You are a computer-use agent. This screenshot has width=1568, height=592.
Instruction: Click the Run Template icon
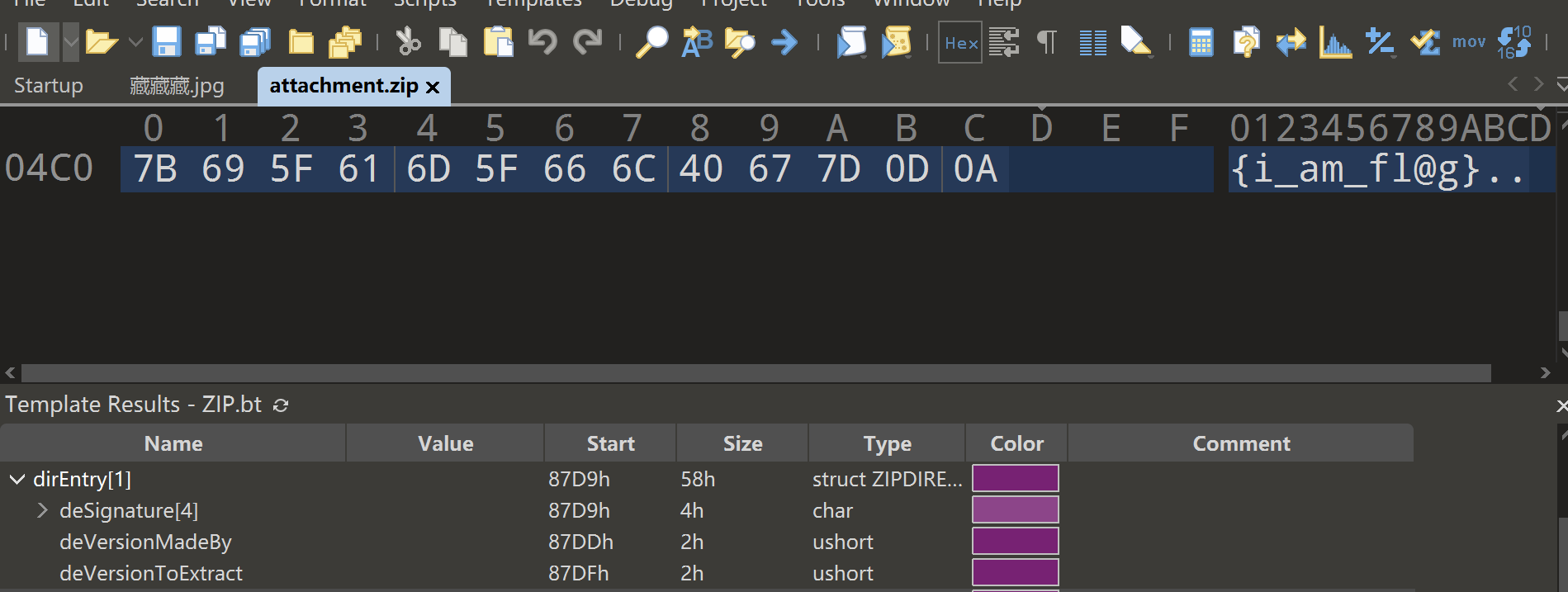tap(897, 41)
